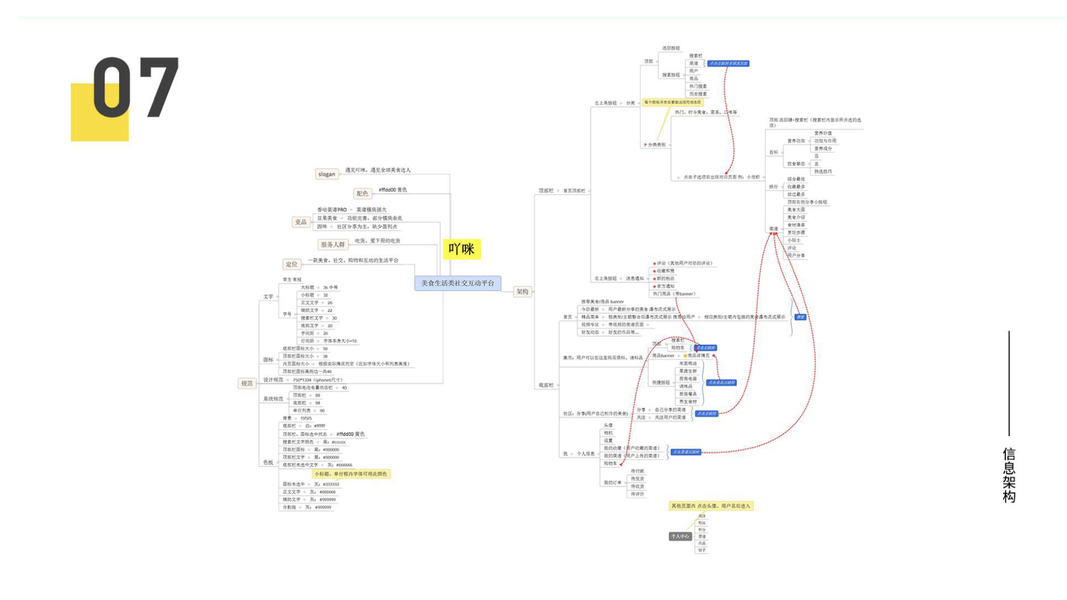This screenshot has width=1067, height=600.
Task: Click the #ffdd00 黄色 color note
Action: (x=393, y=190)
